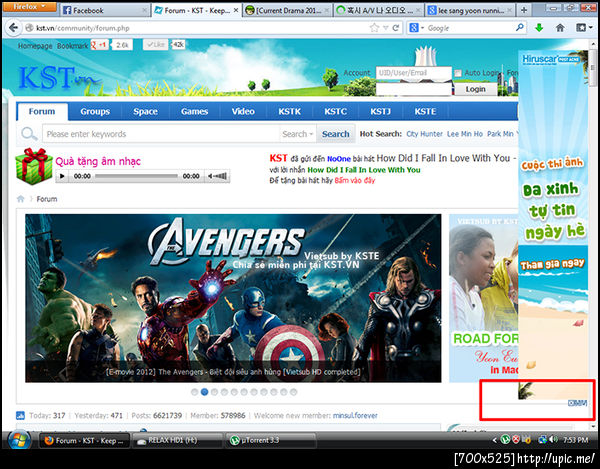Open the Groups navigation tab
Image resolution: width=600 pixels, height=469 pixels.
pos(95,111)
